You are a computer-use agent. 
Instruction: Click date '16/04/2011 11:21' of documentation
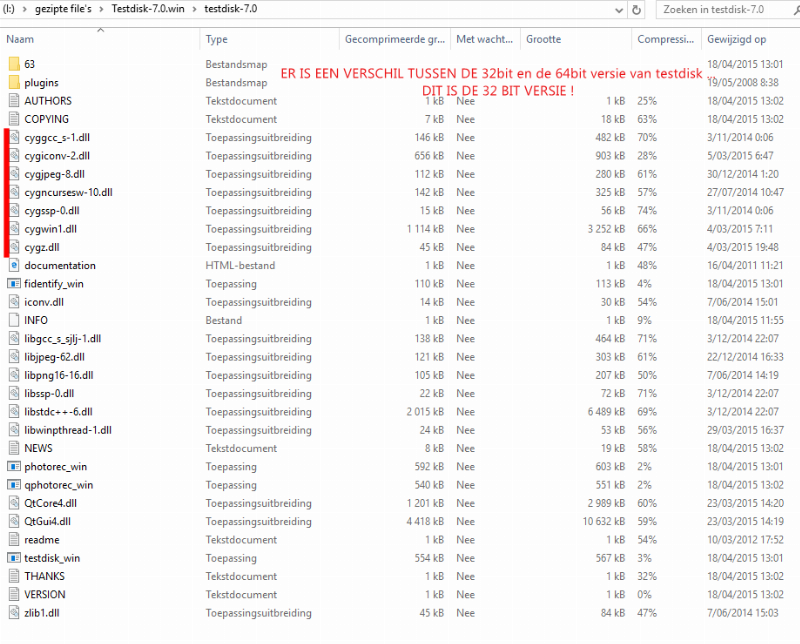(745, 265)
